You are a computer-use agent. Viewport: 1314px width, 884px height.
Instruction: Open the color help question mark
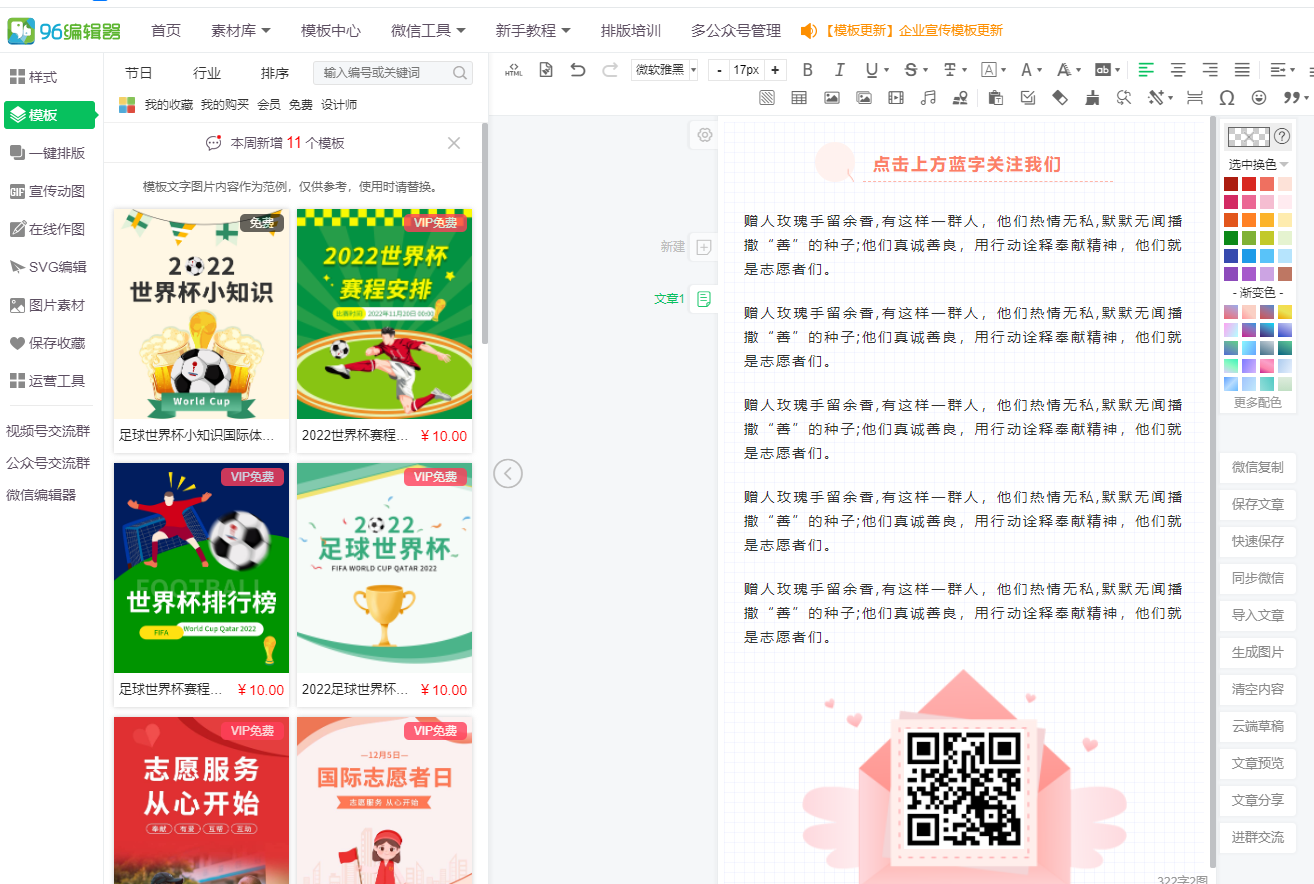[x=1282, y=136]
